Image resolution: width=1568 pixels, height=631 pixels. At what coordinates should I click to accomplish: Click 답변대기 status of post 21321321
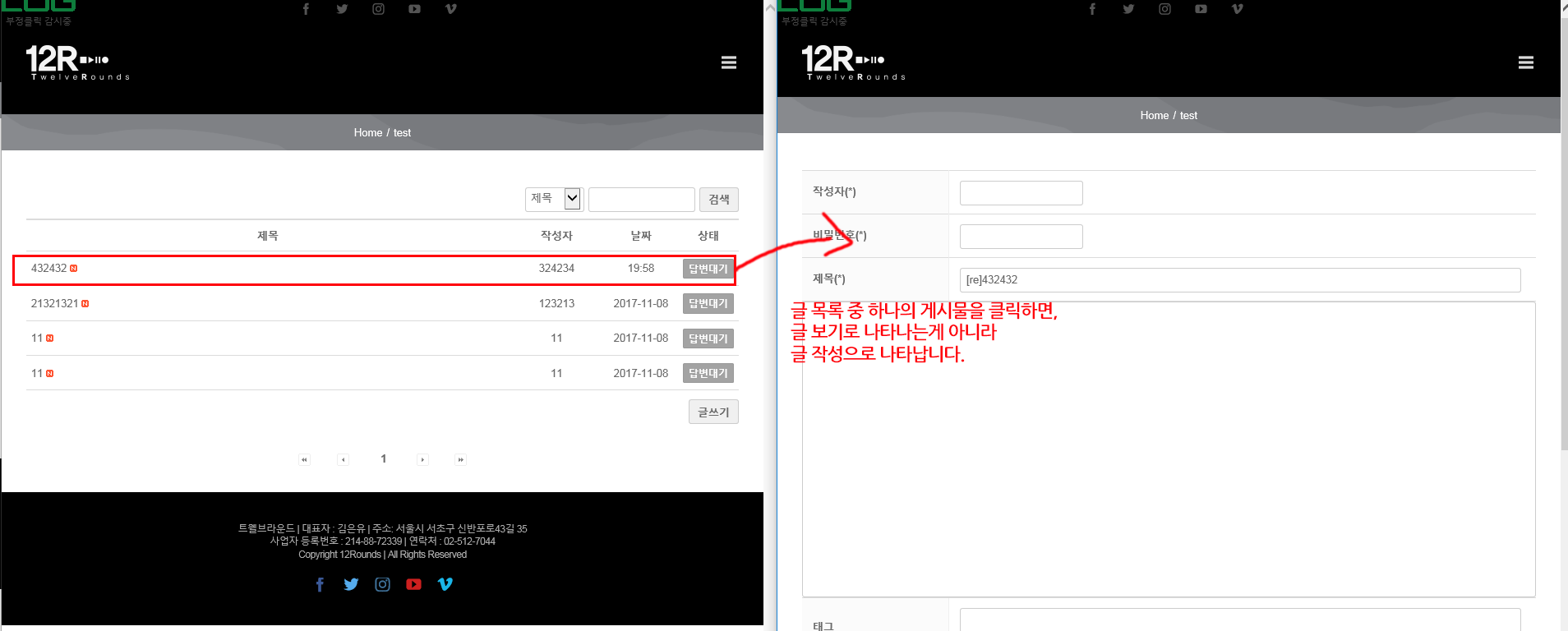(708, 304)
